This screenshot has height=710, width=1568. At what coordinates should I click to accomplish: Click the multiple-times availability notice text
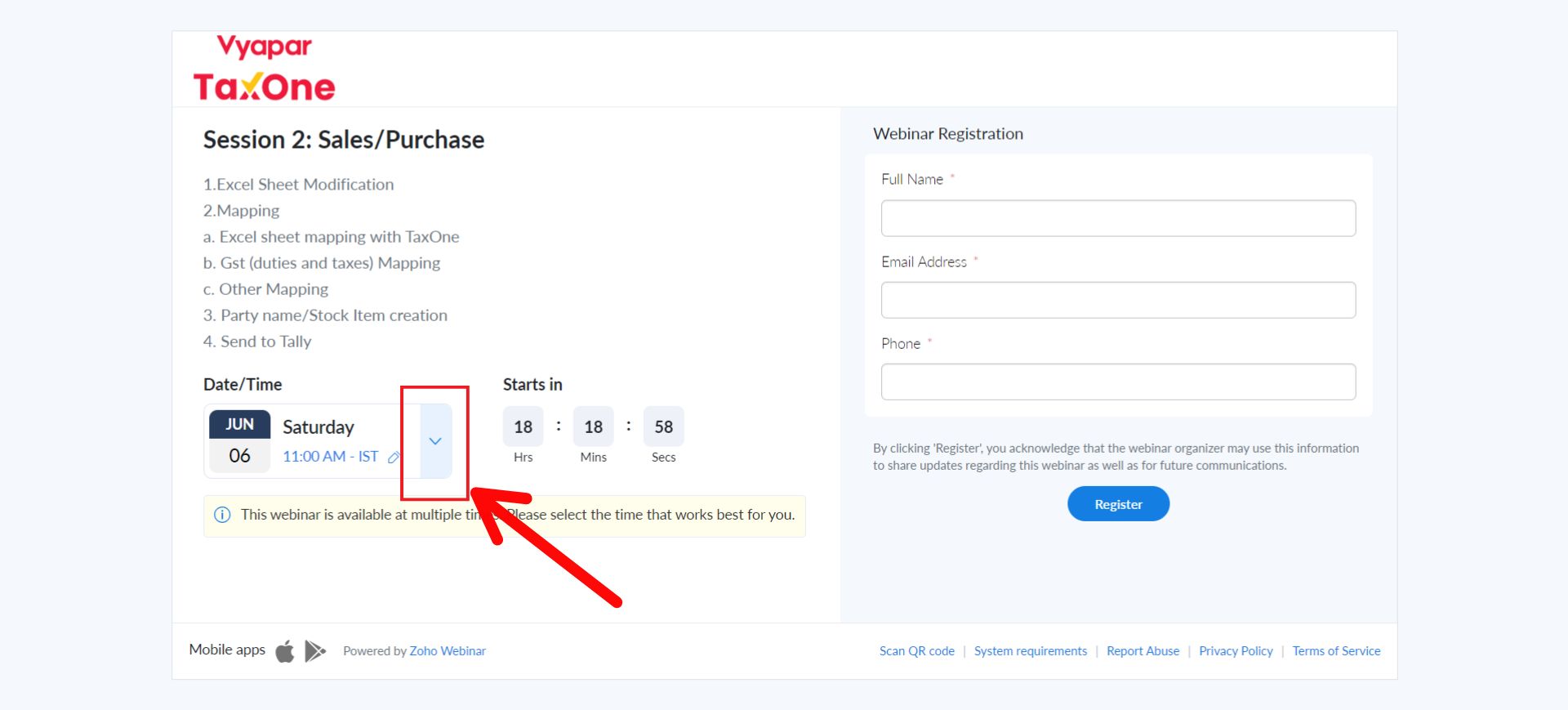pyautogui.click(x=518, y=515)
